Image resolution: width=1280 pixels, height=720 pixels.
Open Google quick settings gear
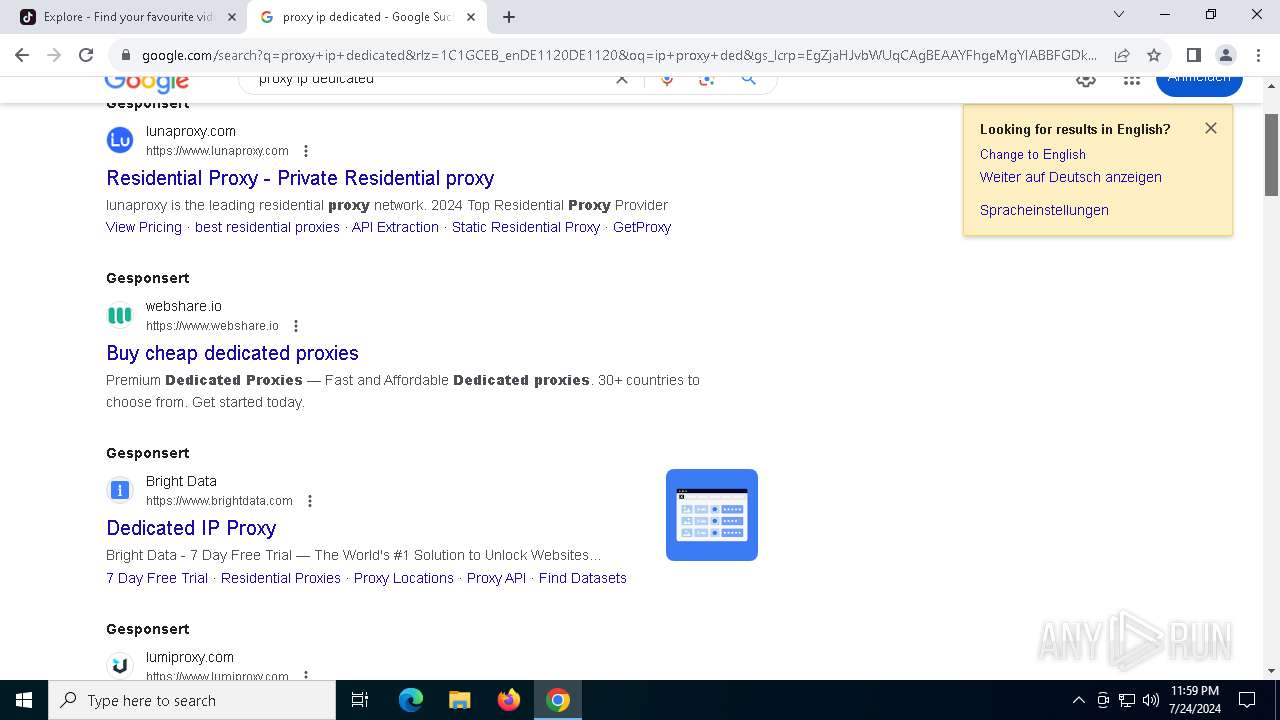click(1086, 80)
